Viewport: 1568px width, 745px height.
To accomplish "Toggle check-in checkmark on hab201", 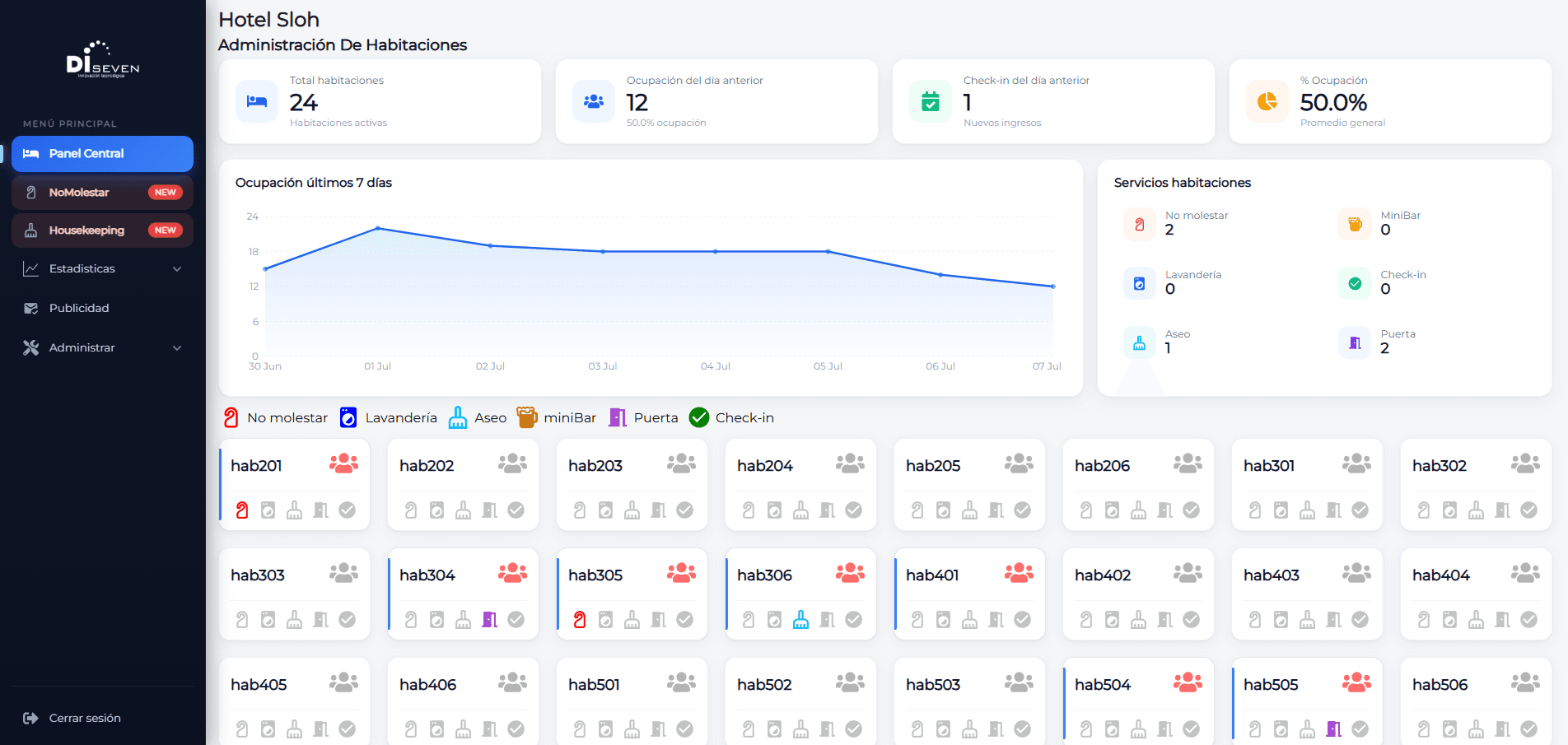I will 348,510.
